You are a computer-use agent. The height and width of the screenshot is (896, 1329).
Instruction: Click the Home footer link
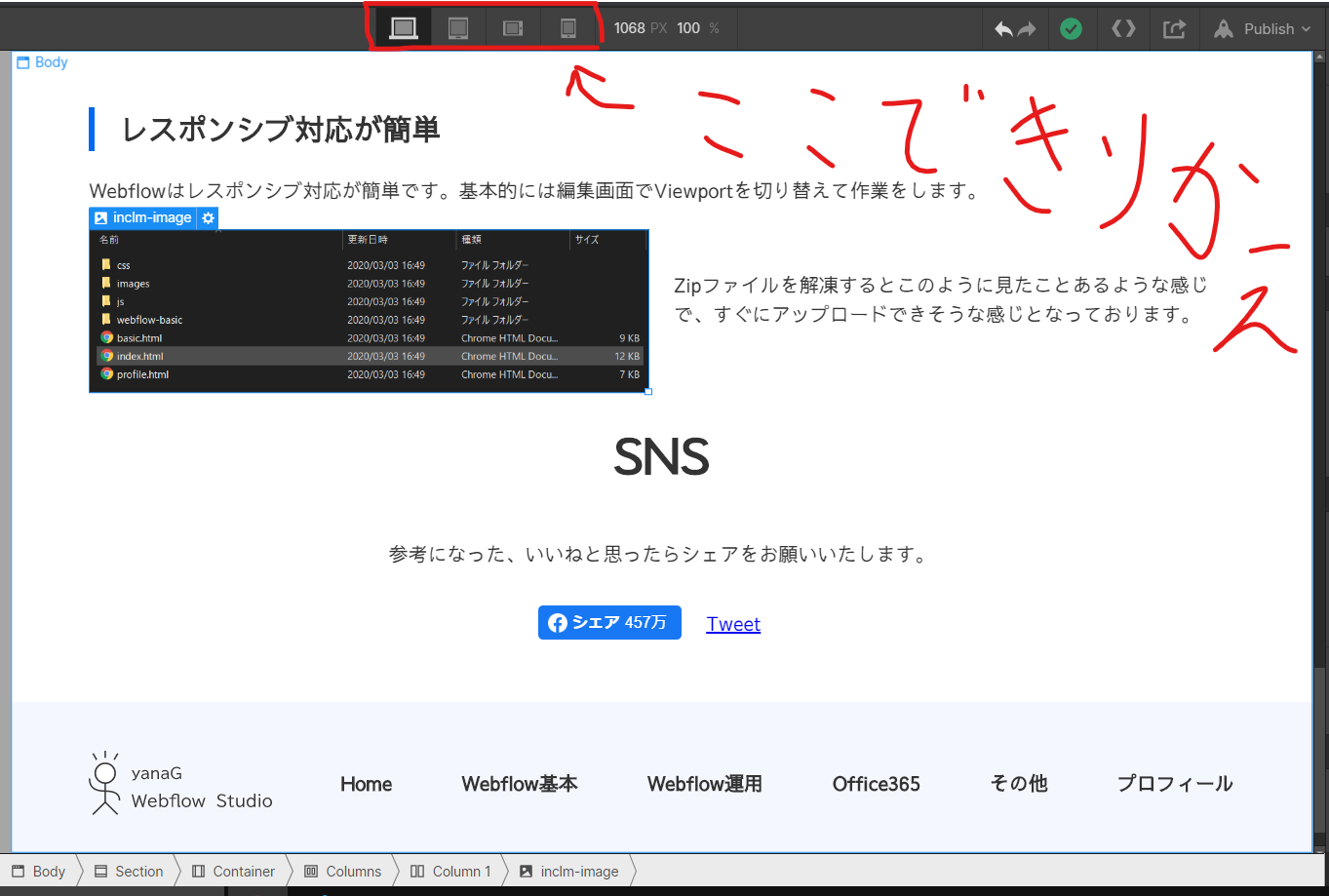coord(367,784)
